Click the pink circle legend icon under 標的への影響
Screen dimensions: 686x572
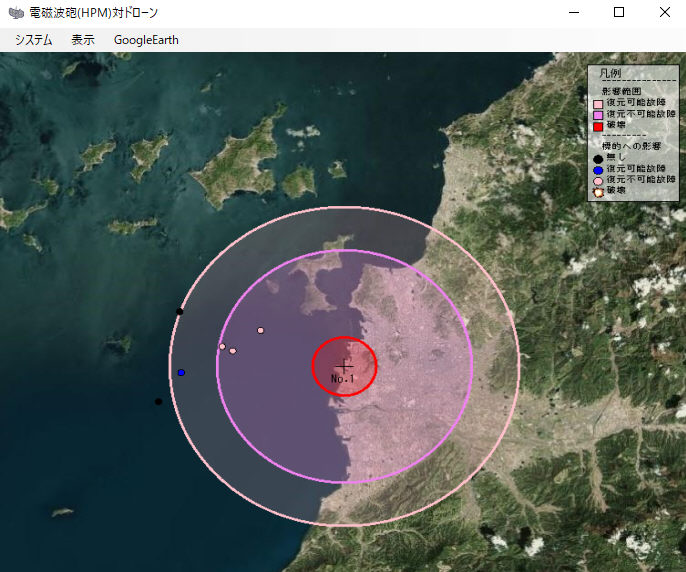[598, 180]
